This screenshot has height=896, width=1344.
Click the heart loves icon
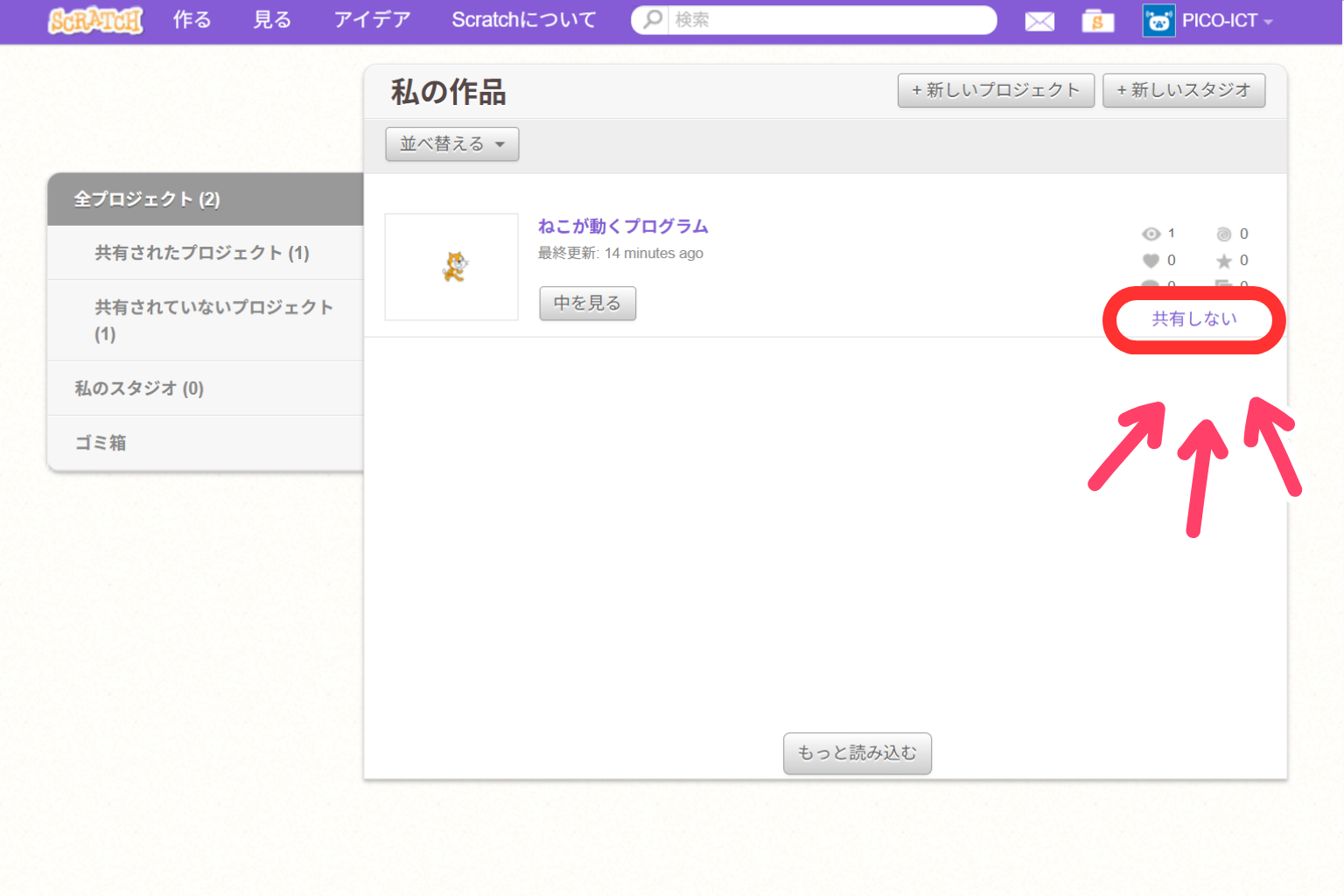[1150, 260]
